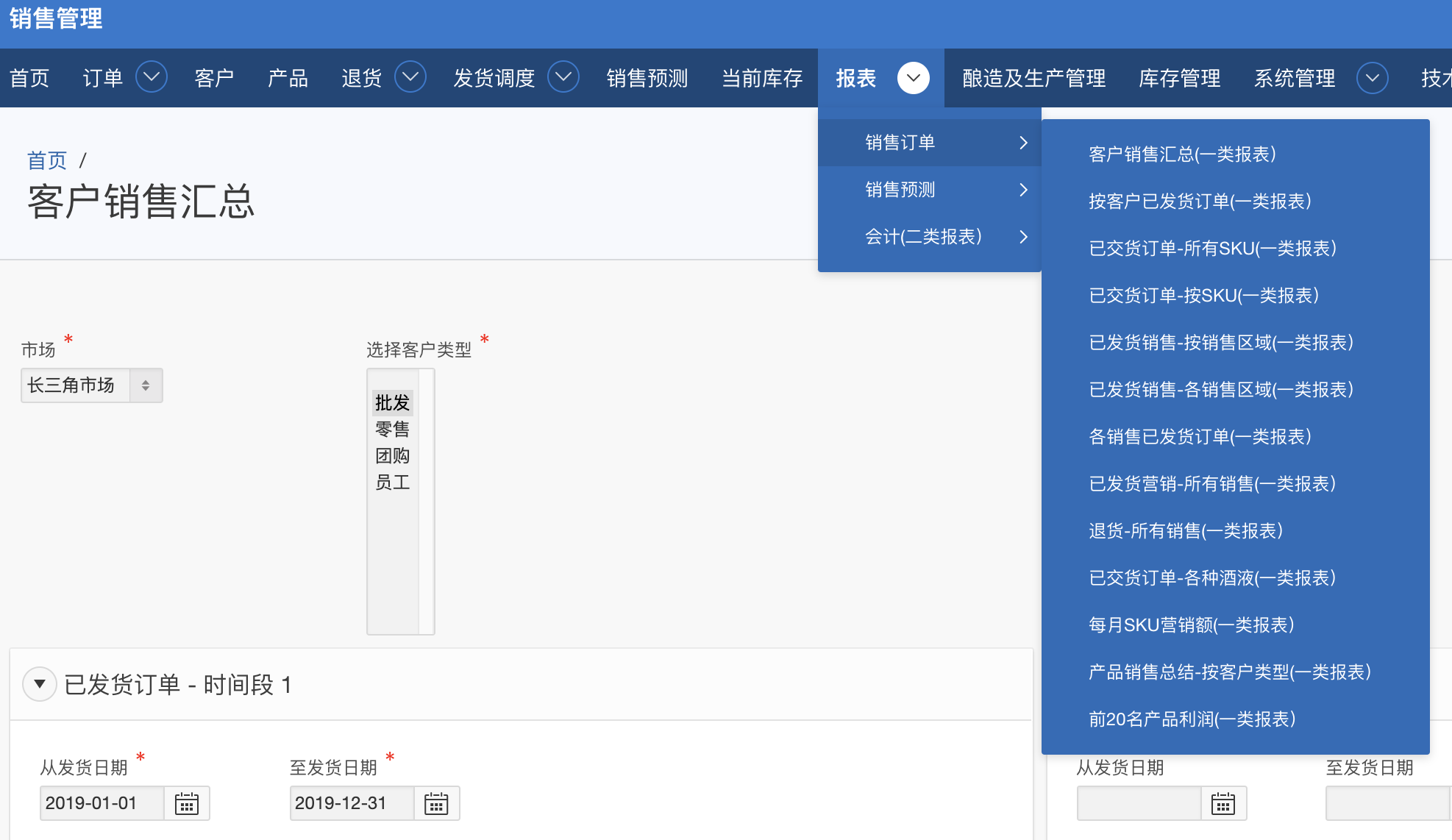Open the 市场 长三角市场 select box
Screen dimensions: 1452x840
pos(91,385)
